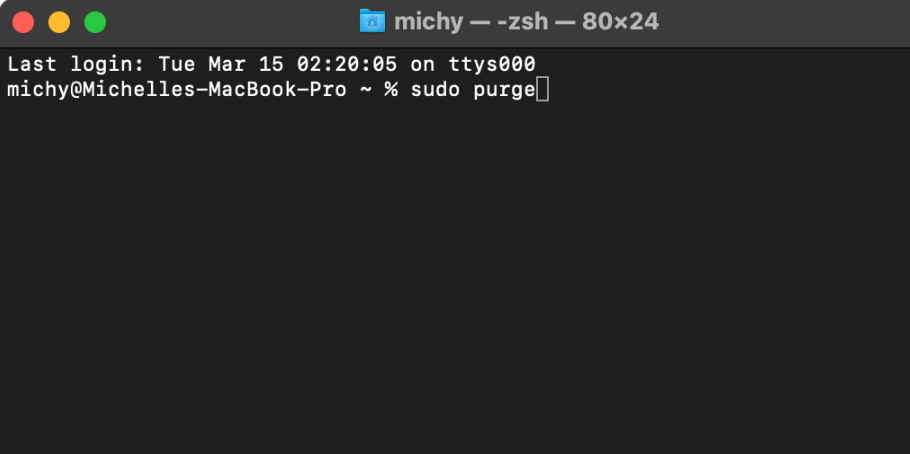Click the home folder proxy icon

(x=372, y=21)
